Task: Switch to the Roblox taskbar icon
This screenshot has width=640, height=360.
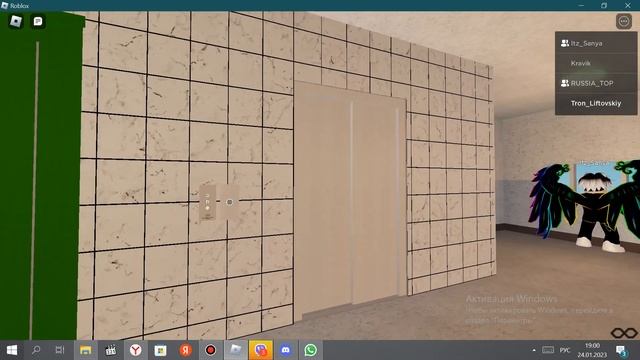Action: [236, 350]
